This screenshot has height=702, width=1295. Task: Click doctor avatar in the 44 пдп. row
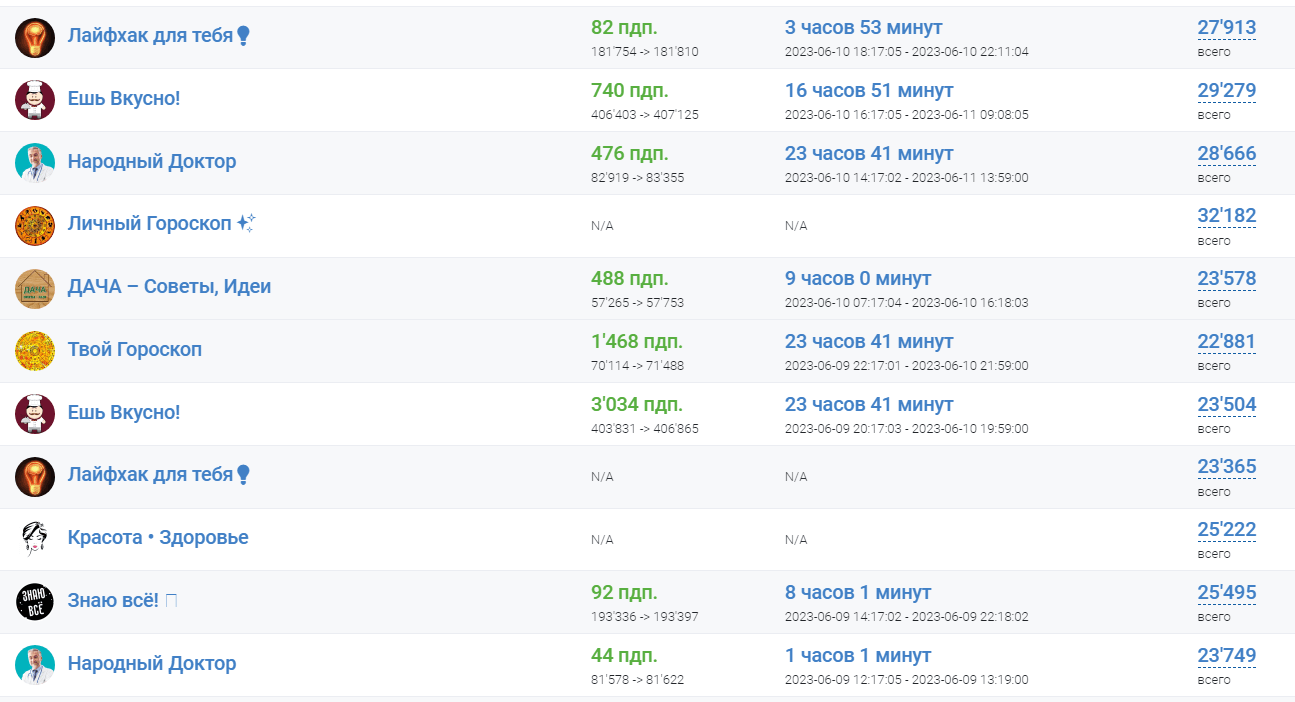pyautogui.click(x=35, y=665)
